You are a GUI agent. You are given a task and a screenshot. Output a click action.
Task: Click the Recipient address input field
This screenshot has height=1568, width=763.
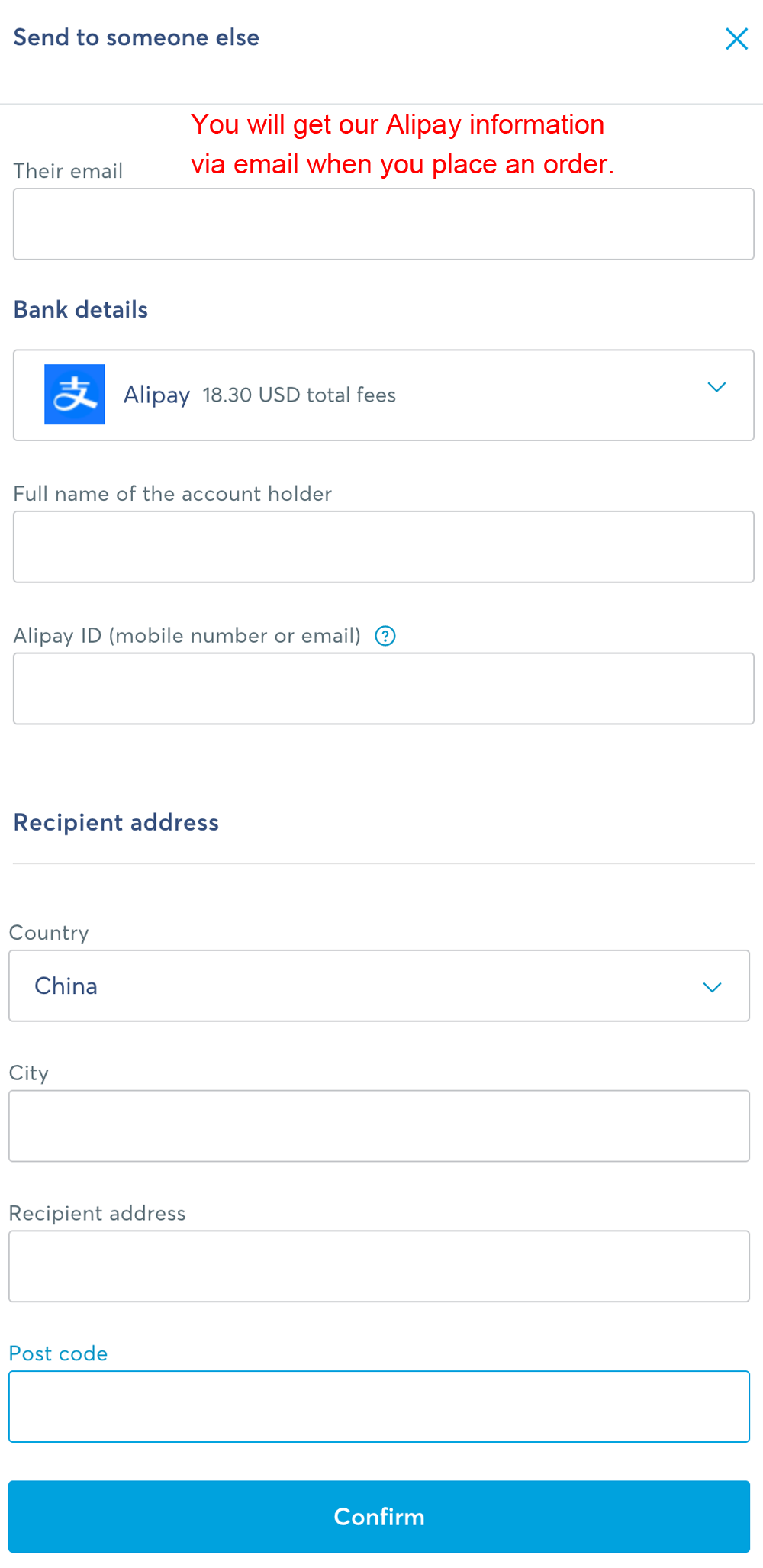pyautogui.click(x=379, y=1266)
